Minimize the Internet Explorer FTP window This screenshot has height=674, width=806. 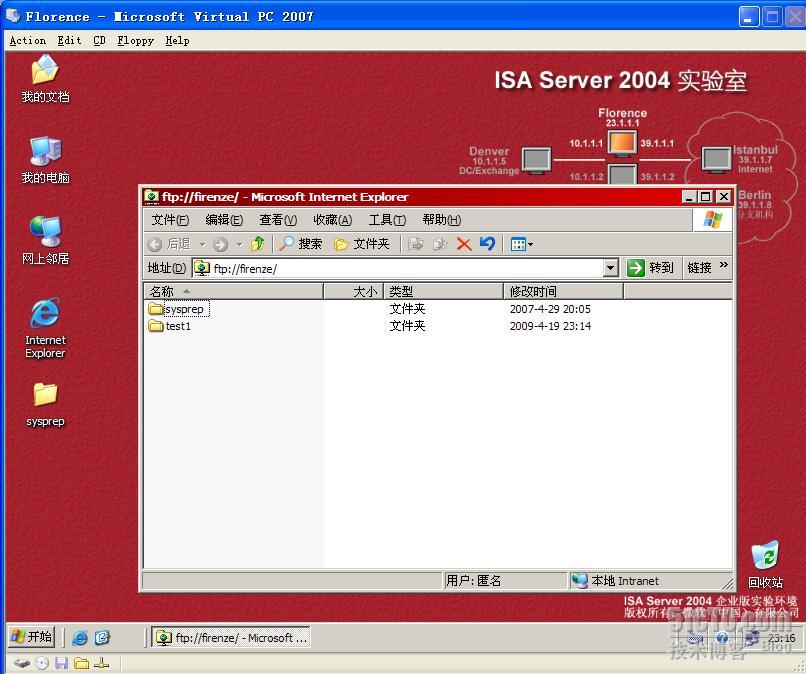click(x=690, y=196)
